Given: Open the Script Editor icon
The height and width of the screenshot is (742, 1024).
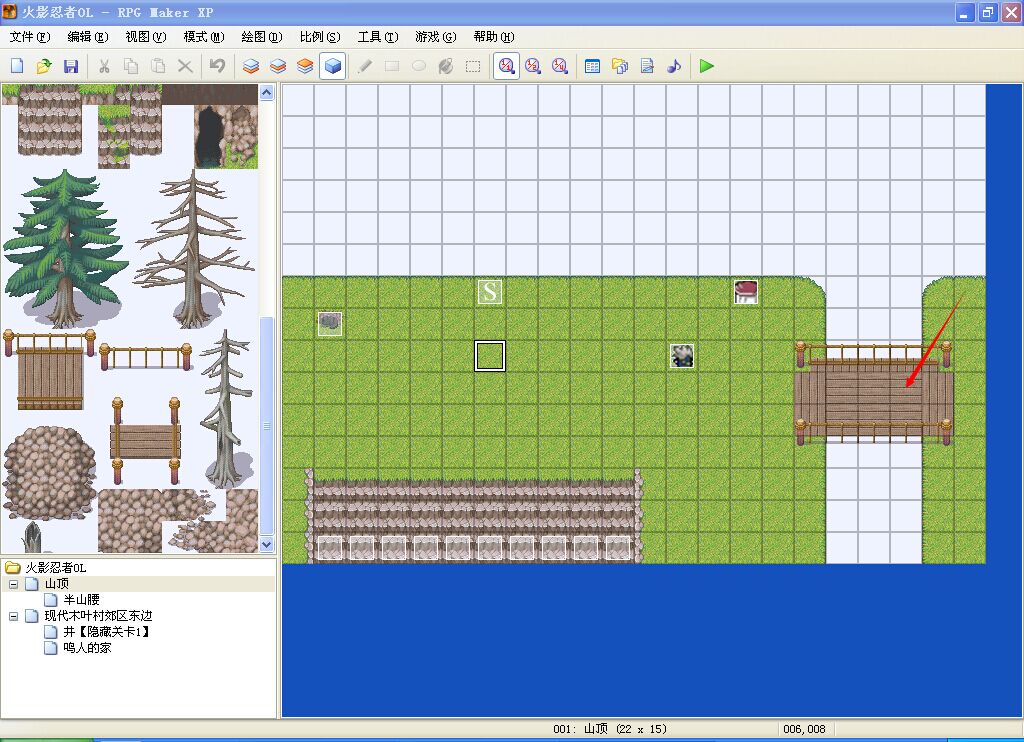Looking at the screenshot, I should tap(647, 66).
